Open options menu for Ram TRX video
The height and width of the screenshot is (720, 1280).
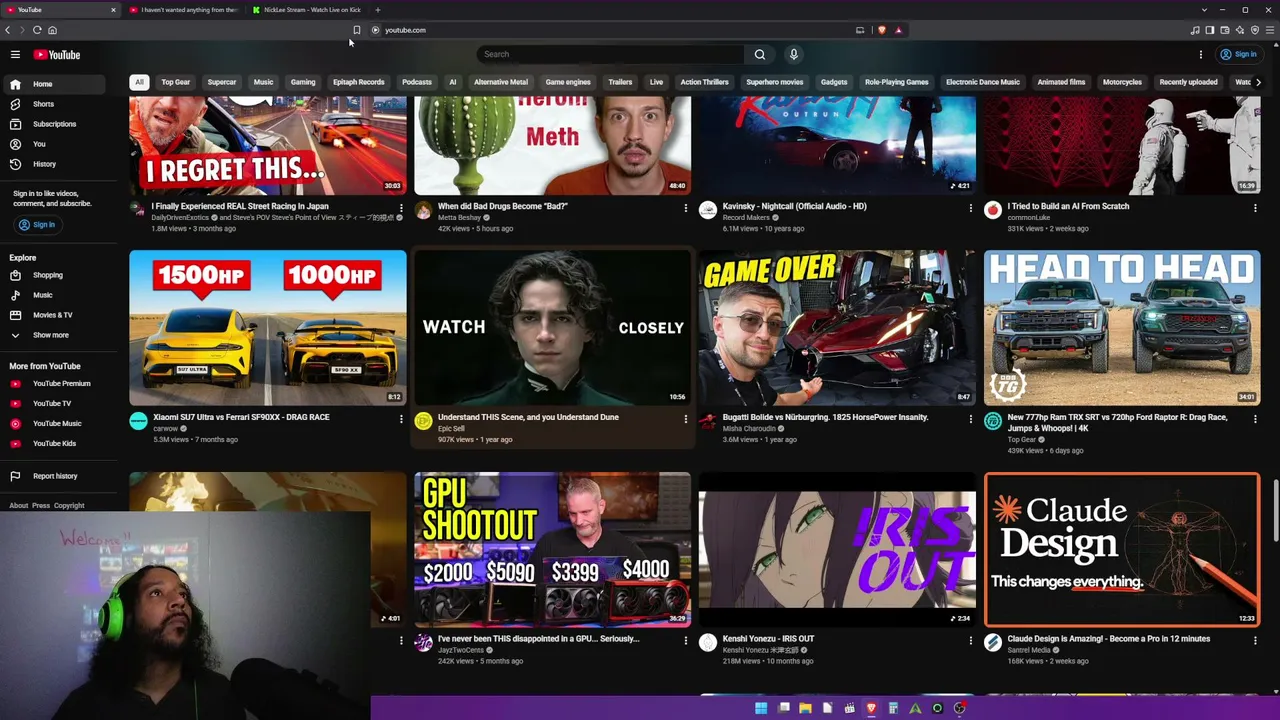(1255, 419)
